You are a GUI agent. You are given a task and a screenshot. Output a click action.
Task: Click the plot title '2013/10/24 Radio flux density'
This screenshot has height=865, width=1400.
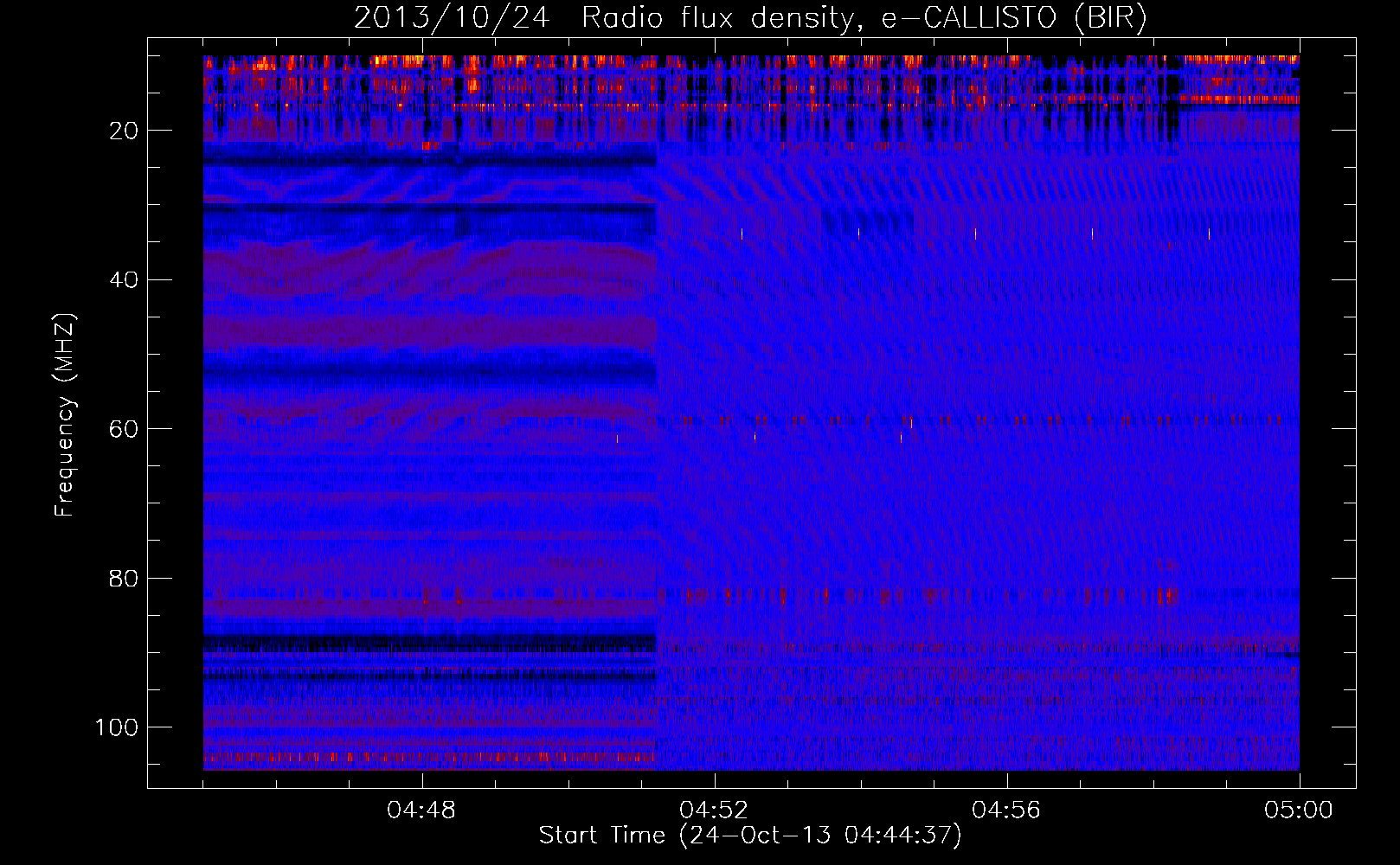(x=750, y=18)
